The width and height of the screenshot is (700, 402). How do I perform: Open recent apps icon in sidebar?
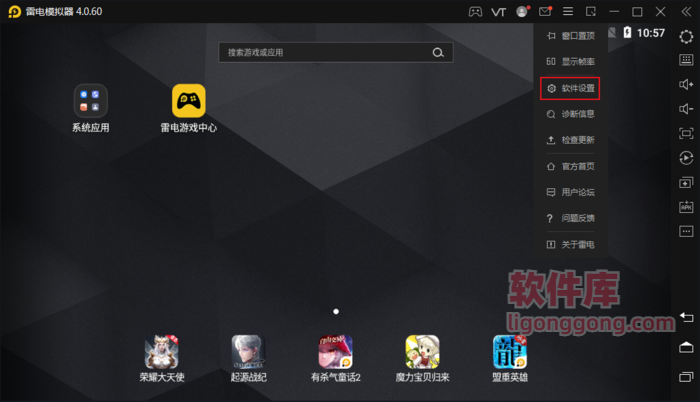coord(686,377)
